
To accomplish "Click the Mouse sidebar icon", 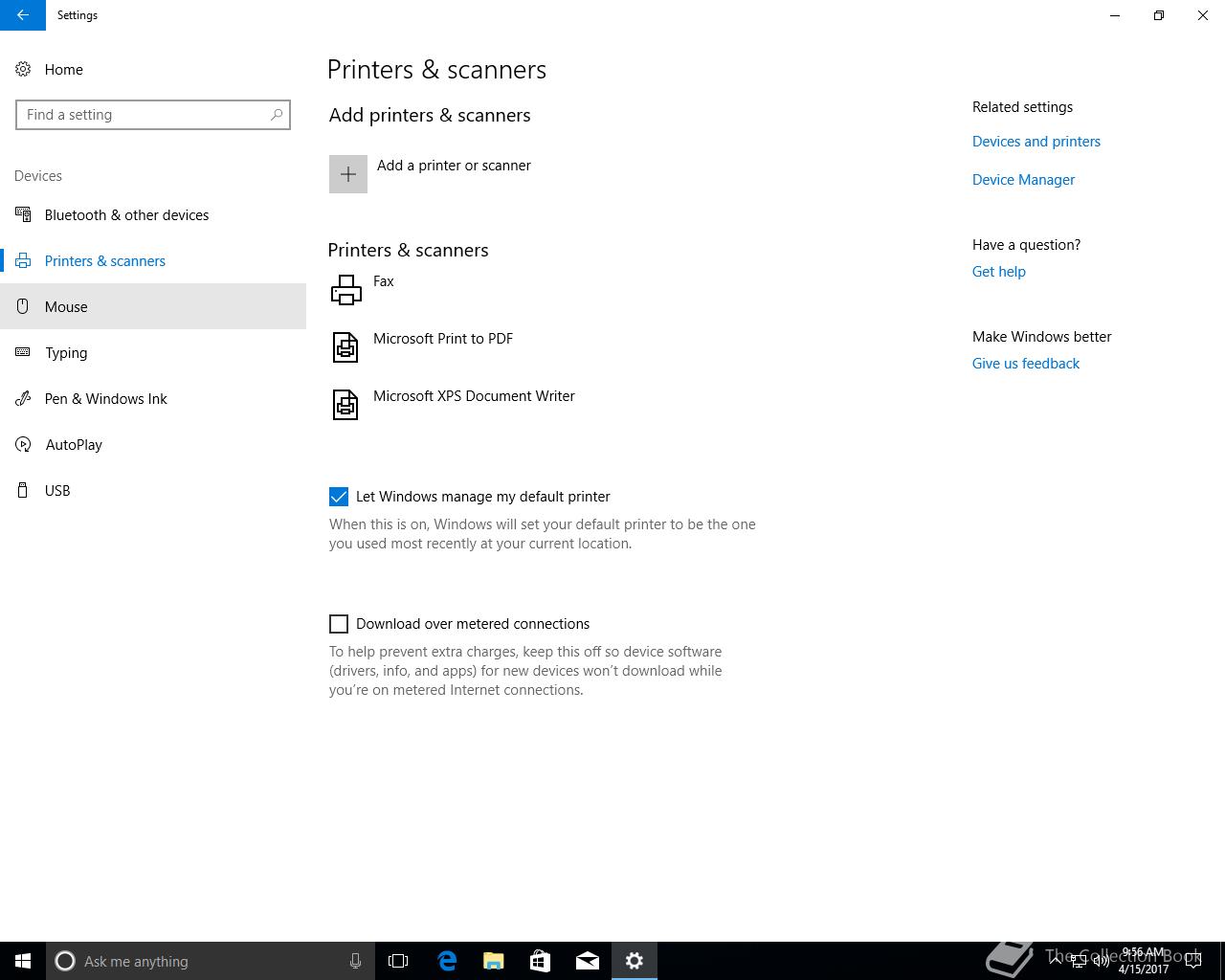I will (23, 307).
